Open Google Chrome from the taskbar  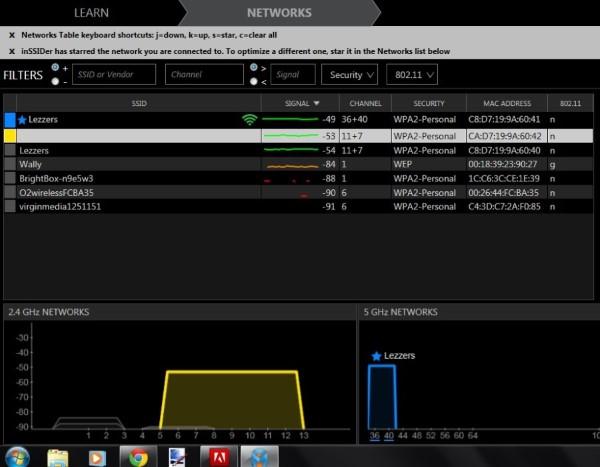tap(137, 456)
